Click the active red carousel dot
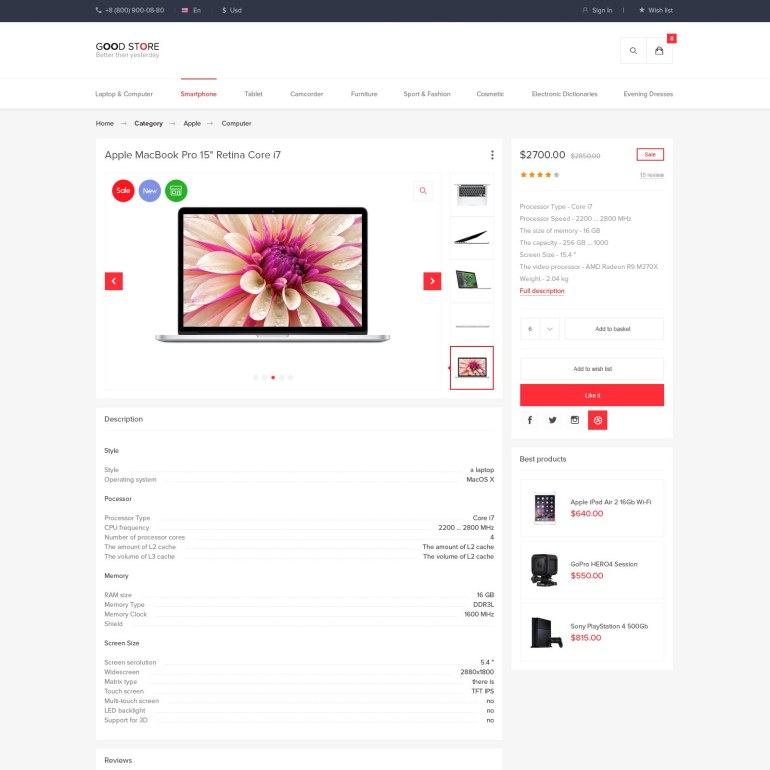This screenshot has height=770, width=770. click(273, 378)
